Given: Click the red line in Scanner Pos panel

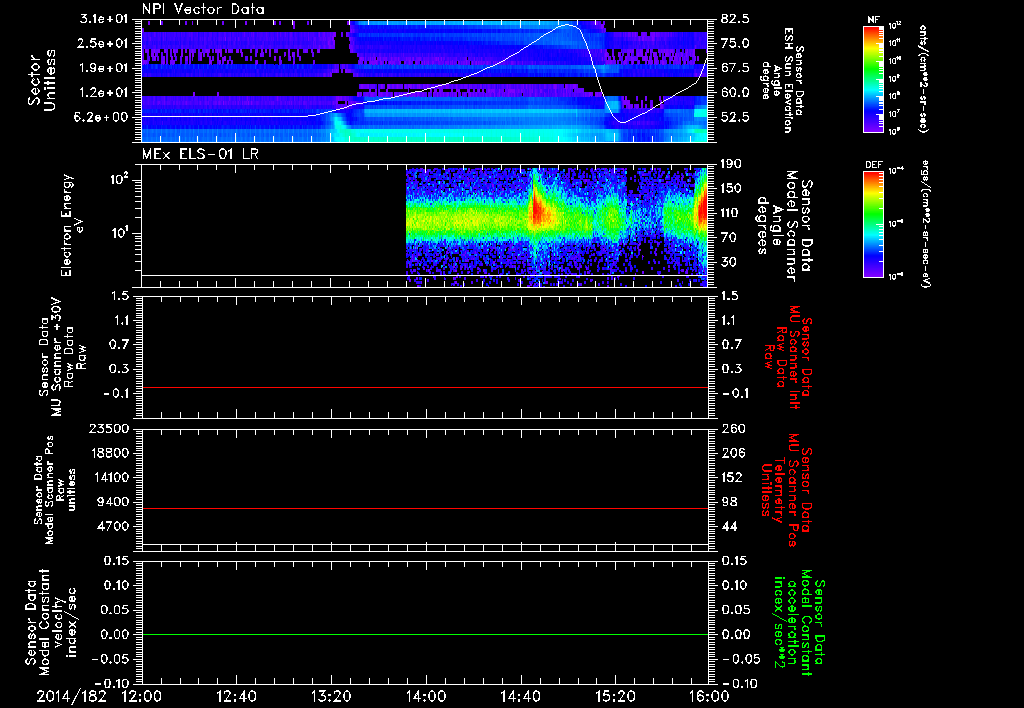Looking at the screenshot, I should (x=425, y=508).
